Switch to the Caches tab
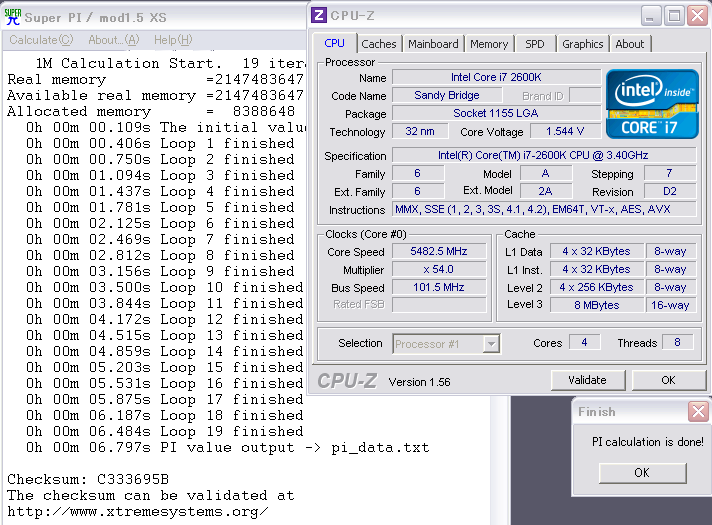 [379, 44]
